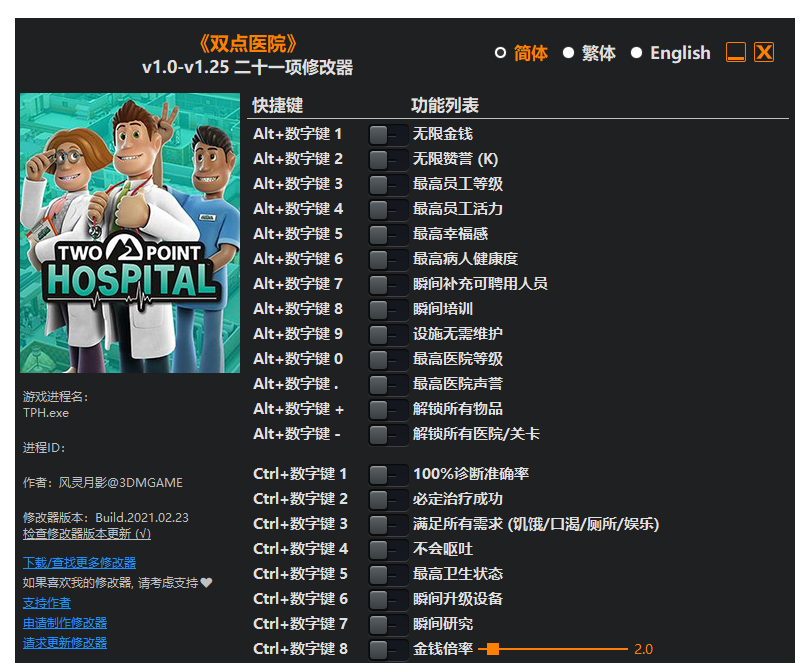The image size is (811, 663).
Task: Click the Ctrl+数字键 8 hotkey label
Action: (x=301, y=649)
